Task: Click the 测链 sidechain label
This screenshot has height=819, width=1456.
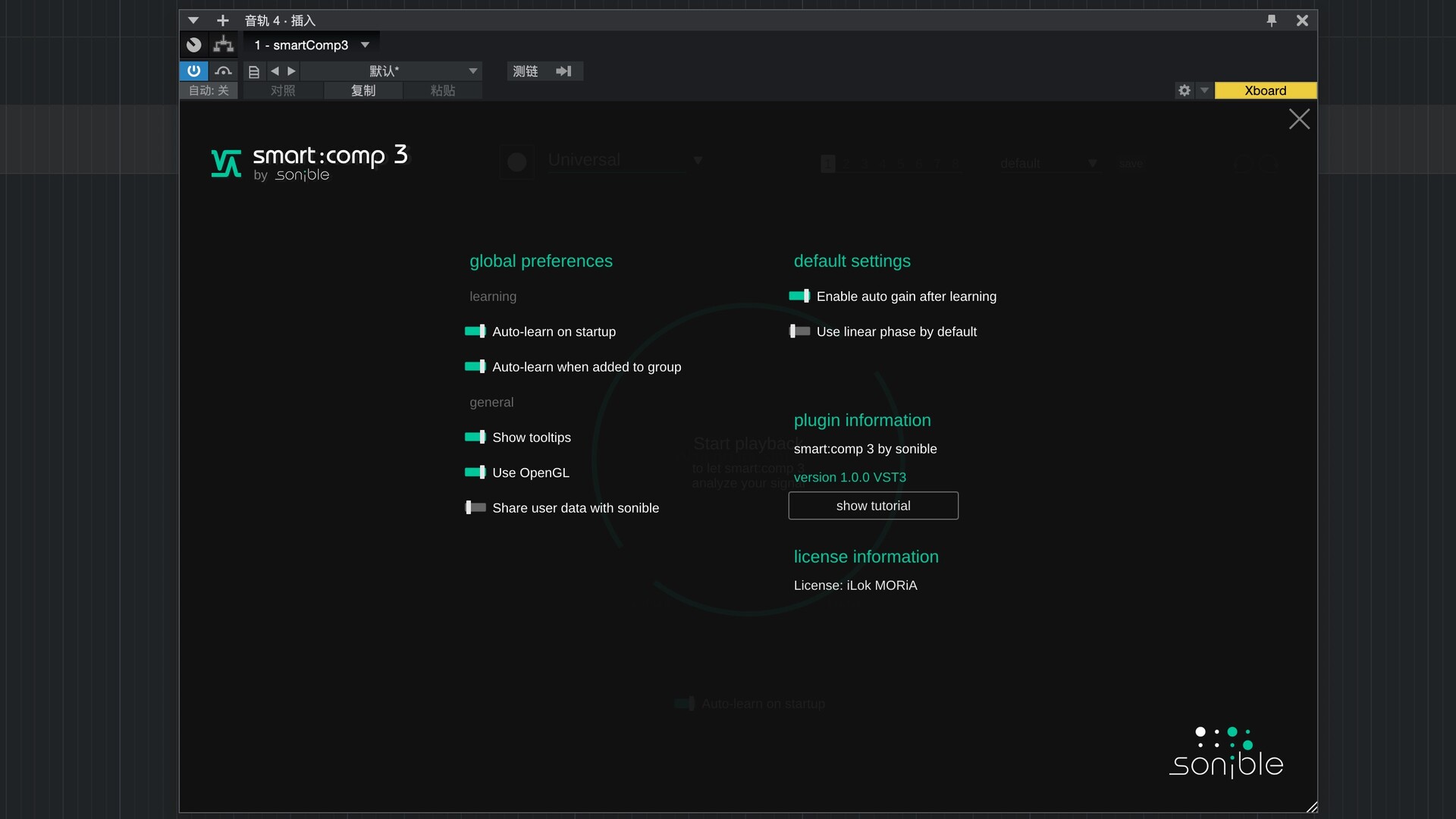Action: [526, 71]
